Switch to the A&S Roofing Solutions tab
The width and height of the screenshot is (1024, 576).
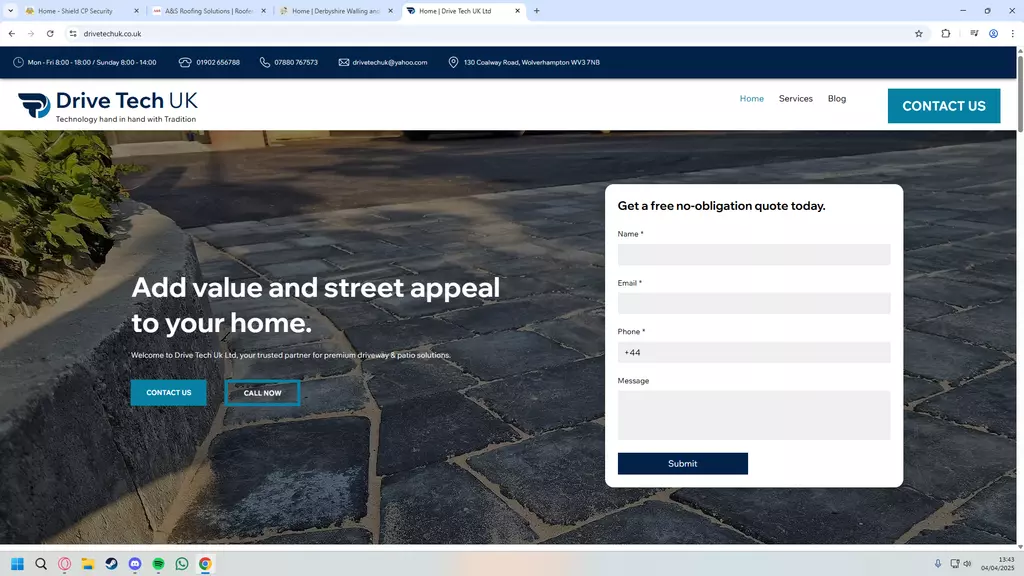(x=208, y=11)
